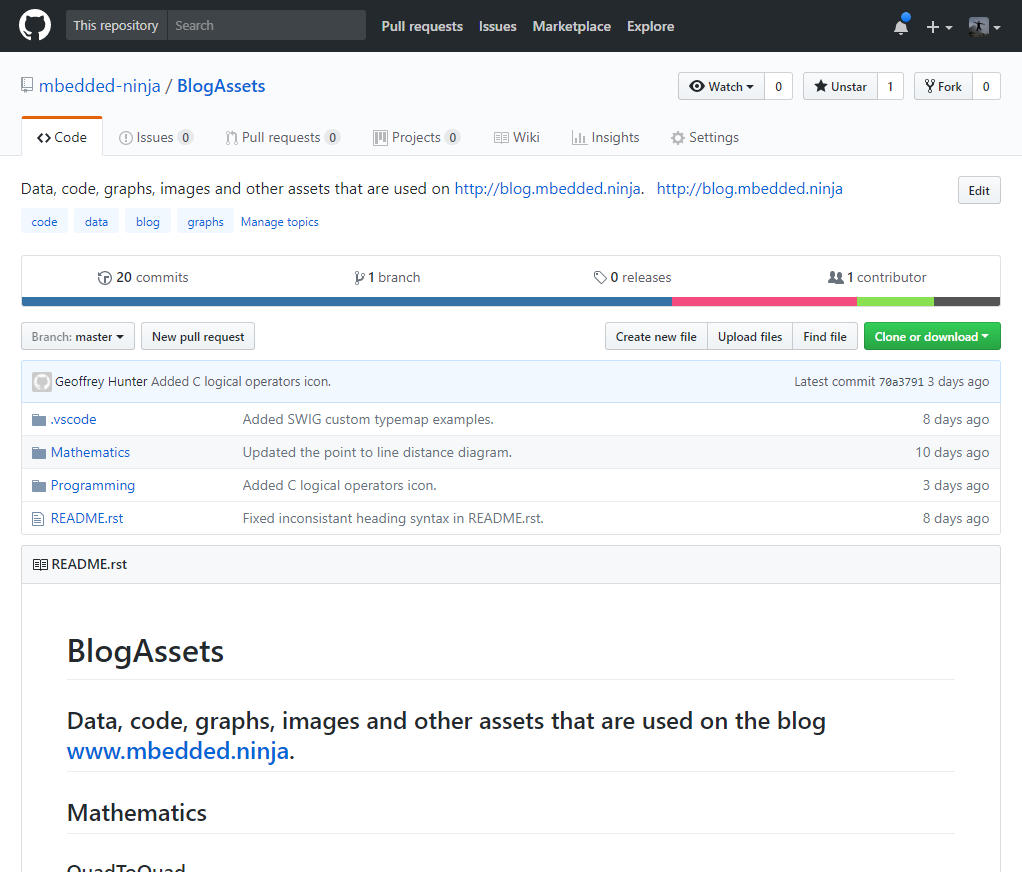
Task: Click the Geoffrey Hunter commit avatar
Action: pyautogui.click(x=42, y=382)
